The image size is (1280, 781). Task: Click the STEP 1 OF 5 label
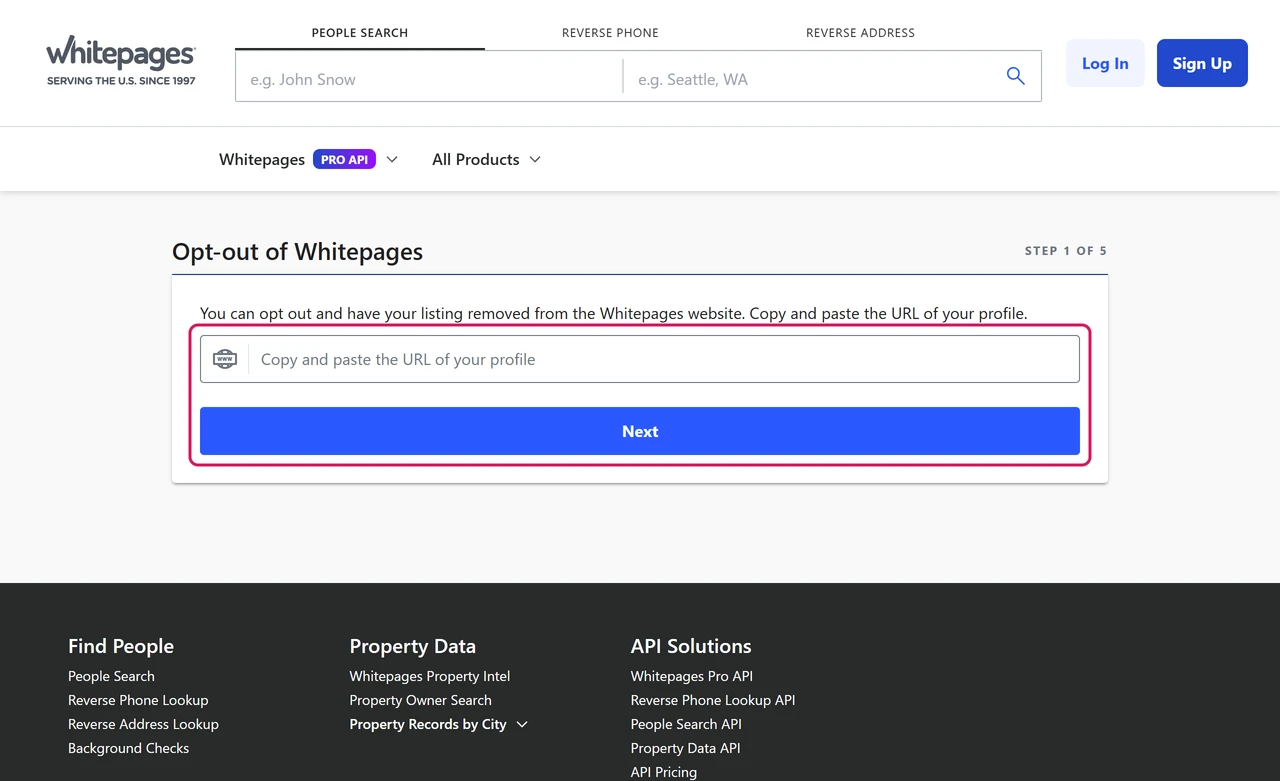[x=1066, y=251]
